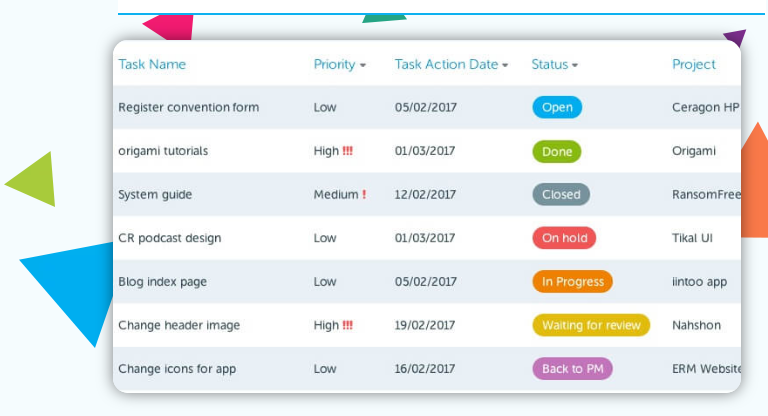The width and height of the screenshot is (768, 416).
Task: Click the Open status badge
Action: tap(556, 108)
